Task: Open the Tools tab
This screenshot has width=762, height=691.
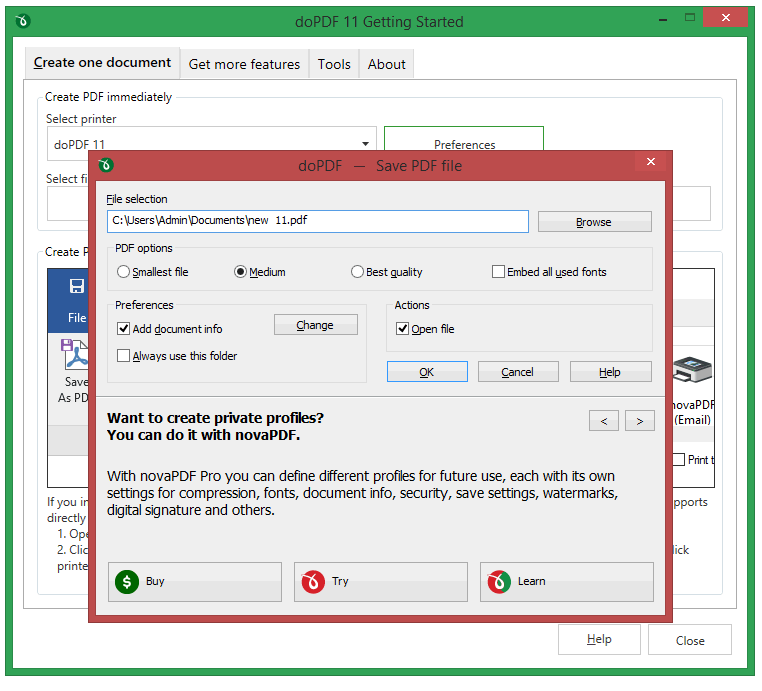Action: [x=334, y=64]
